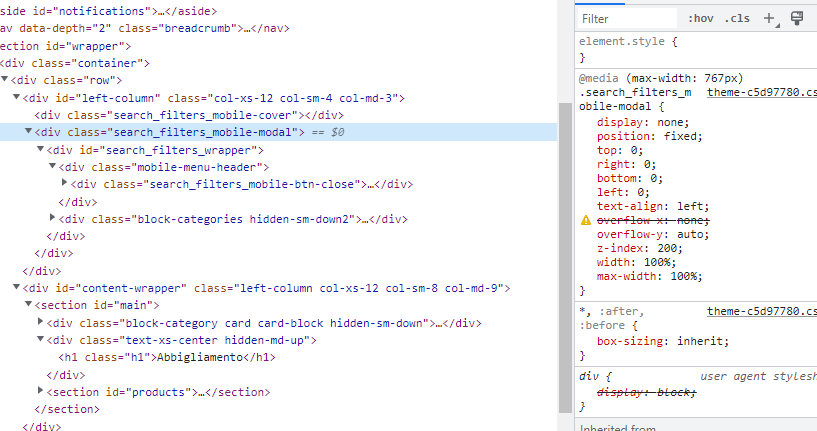
Task: Collapse the mobile-menu-header div node
Action: coord(53,166)
